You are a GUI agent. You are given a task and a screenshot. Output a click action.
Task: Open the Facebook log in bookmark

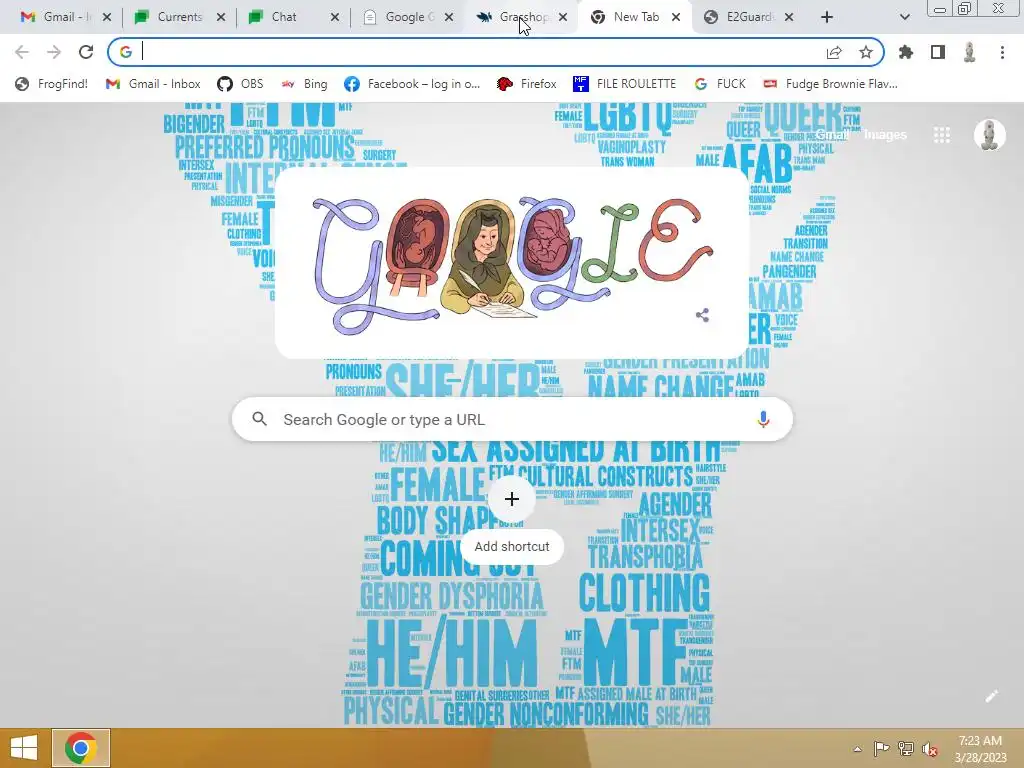412,84
